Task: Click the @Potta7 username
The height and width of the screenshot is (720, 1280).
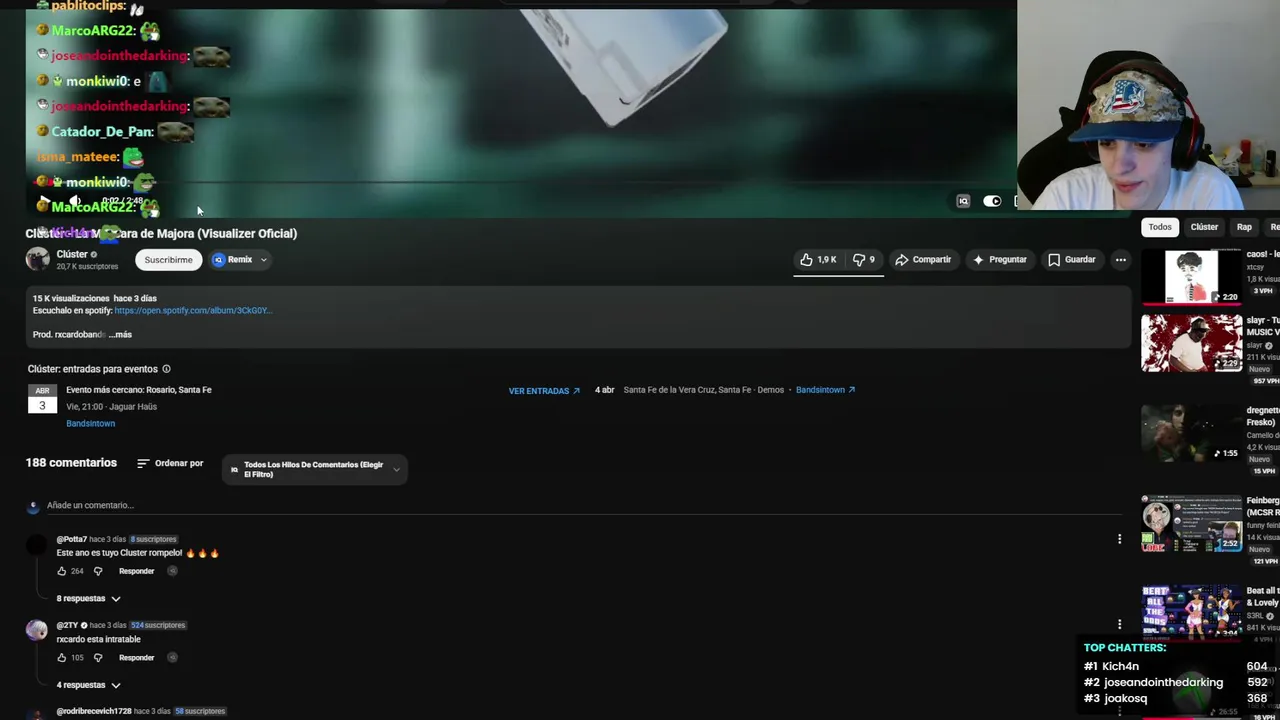Action: (71, 540)
